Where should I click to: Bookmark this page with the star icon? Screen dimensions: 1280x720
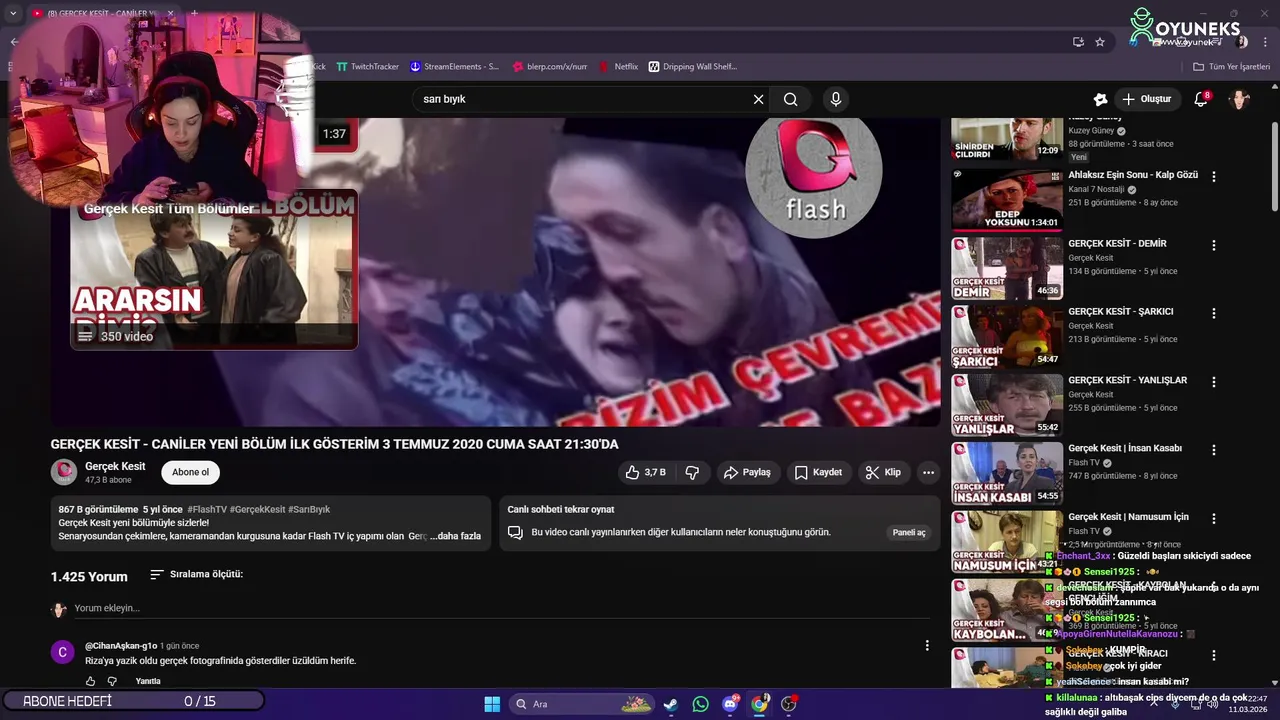point(1100,42)
